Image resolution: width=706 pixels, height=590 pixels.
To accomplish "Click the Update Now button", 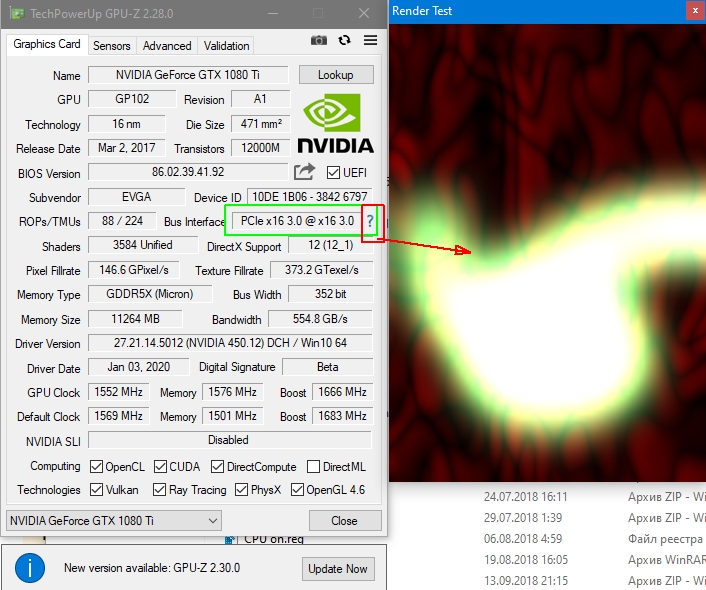I will coord(338,569).
